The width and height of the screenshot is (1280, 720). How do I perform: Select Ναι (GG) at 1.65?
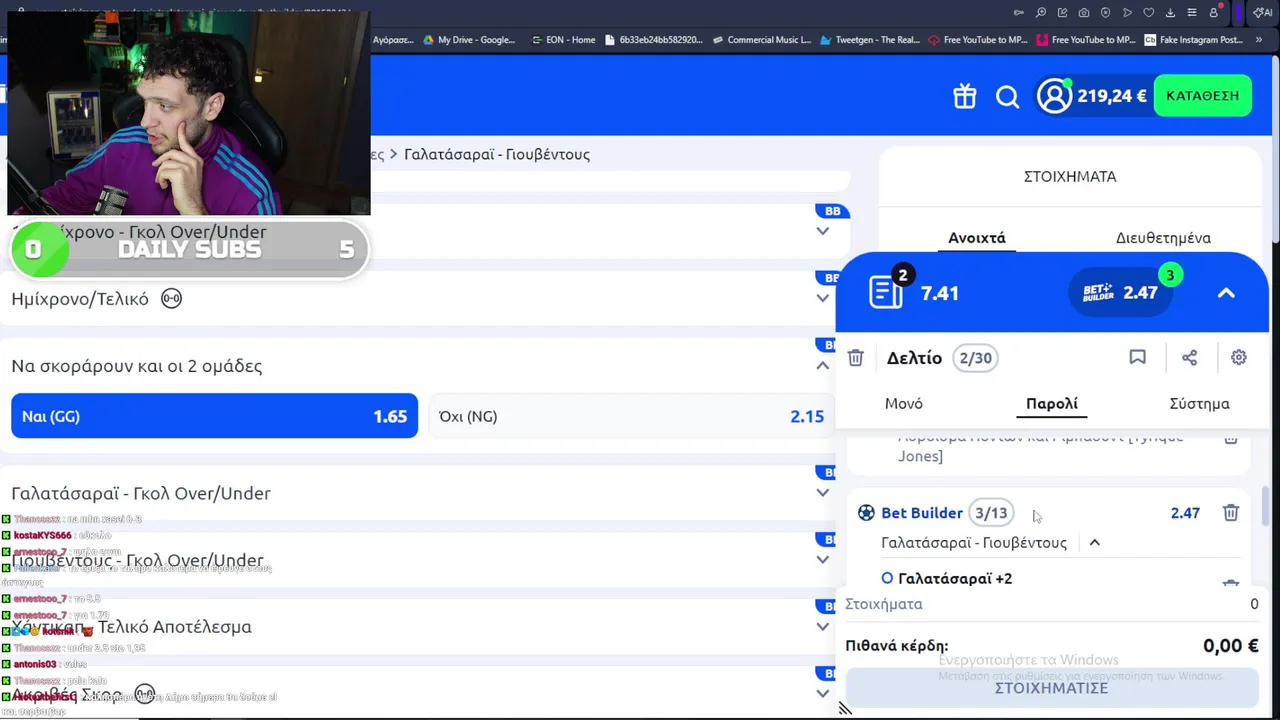214,416
